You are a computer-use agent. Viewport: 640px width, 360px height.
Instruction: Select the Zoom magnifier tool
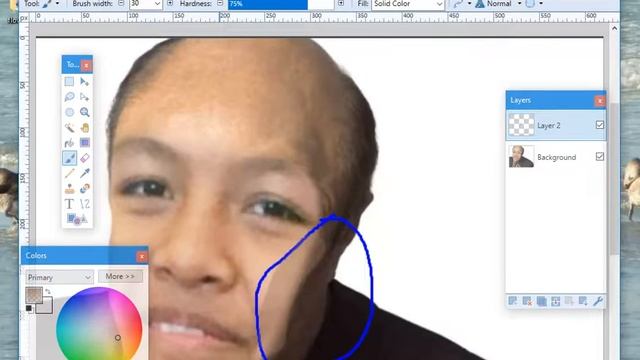pos(84,112)
